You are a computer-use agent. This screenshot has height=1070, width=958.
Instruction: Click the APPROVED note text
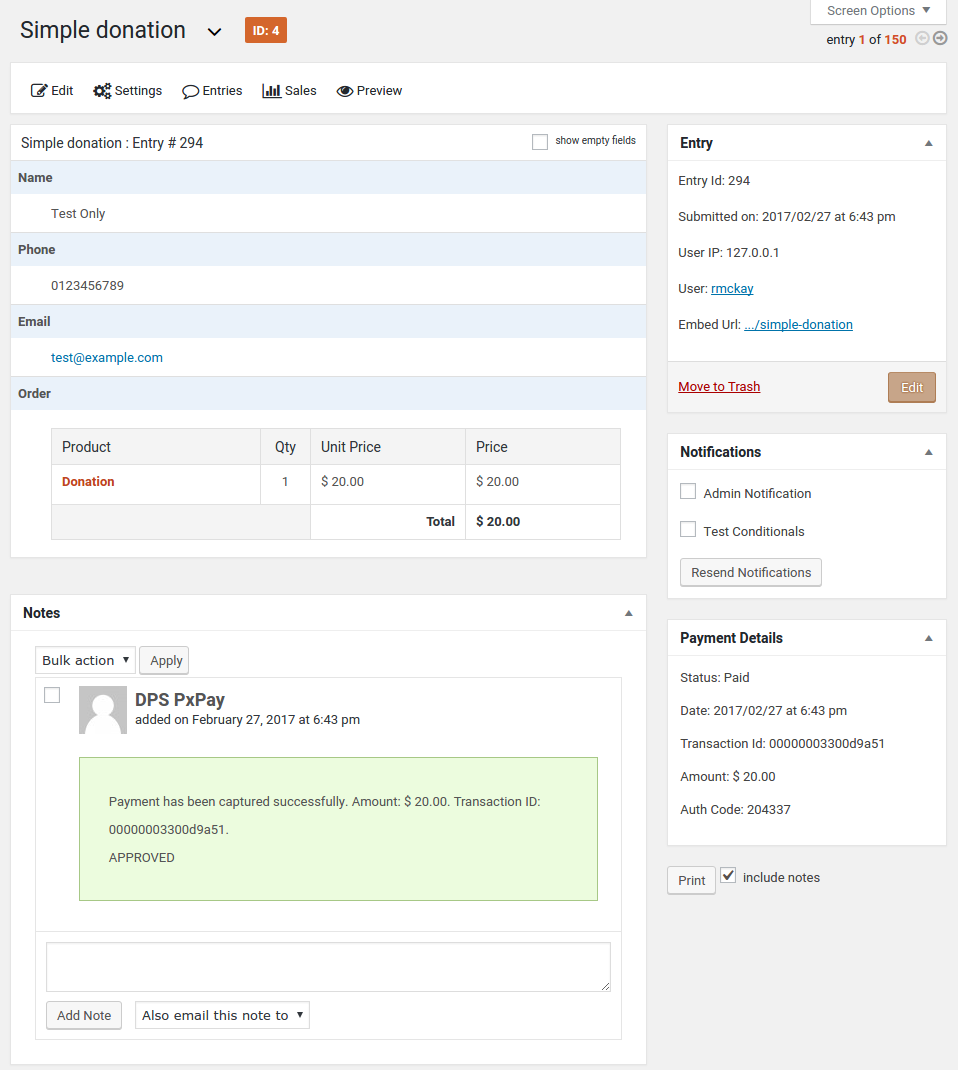click(x=142, y=858)
